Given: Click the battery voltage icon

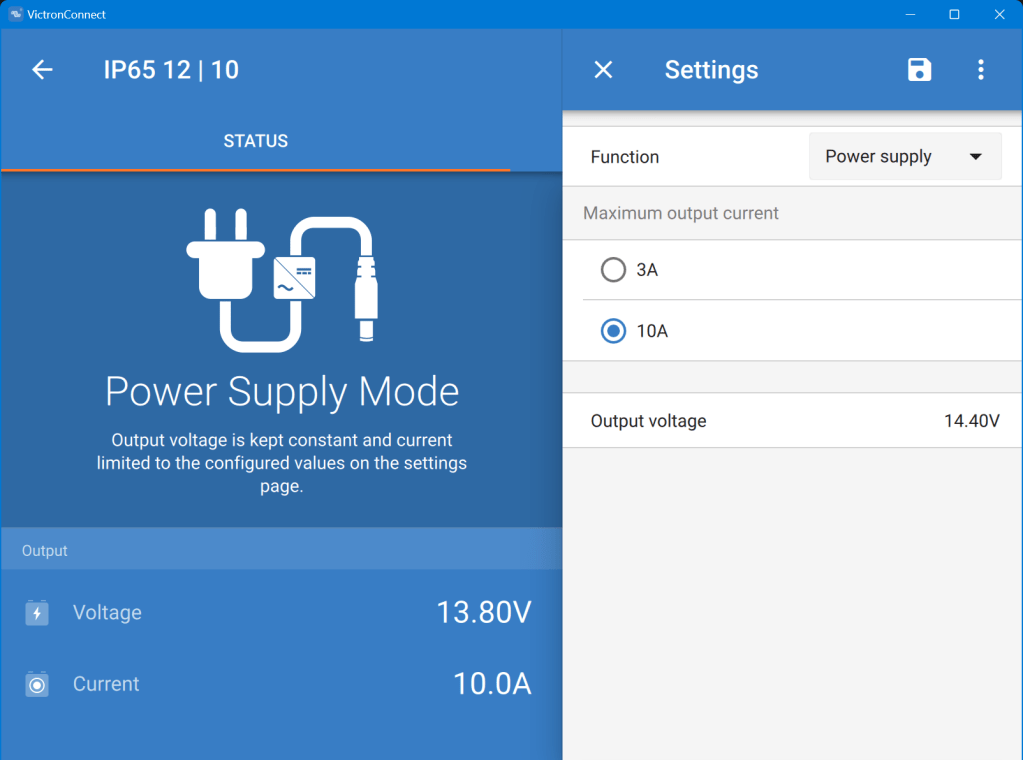Looking at the screenshot, I should (37, 613).
